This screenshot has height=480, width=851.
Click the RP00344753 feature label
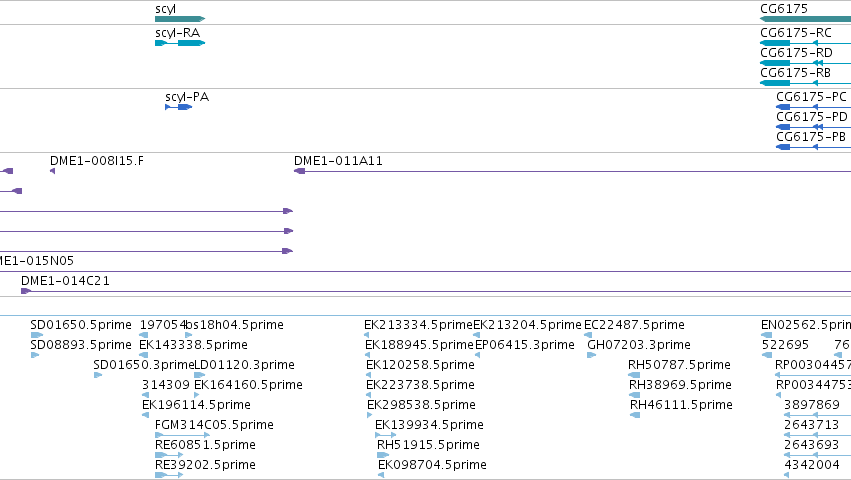(x=813, y=385)
